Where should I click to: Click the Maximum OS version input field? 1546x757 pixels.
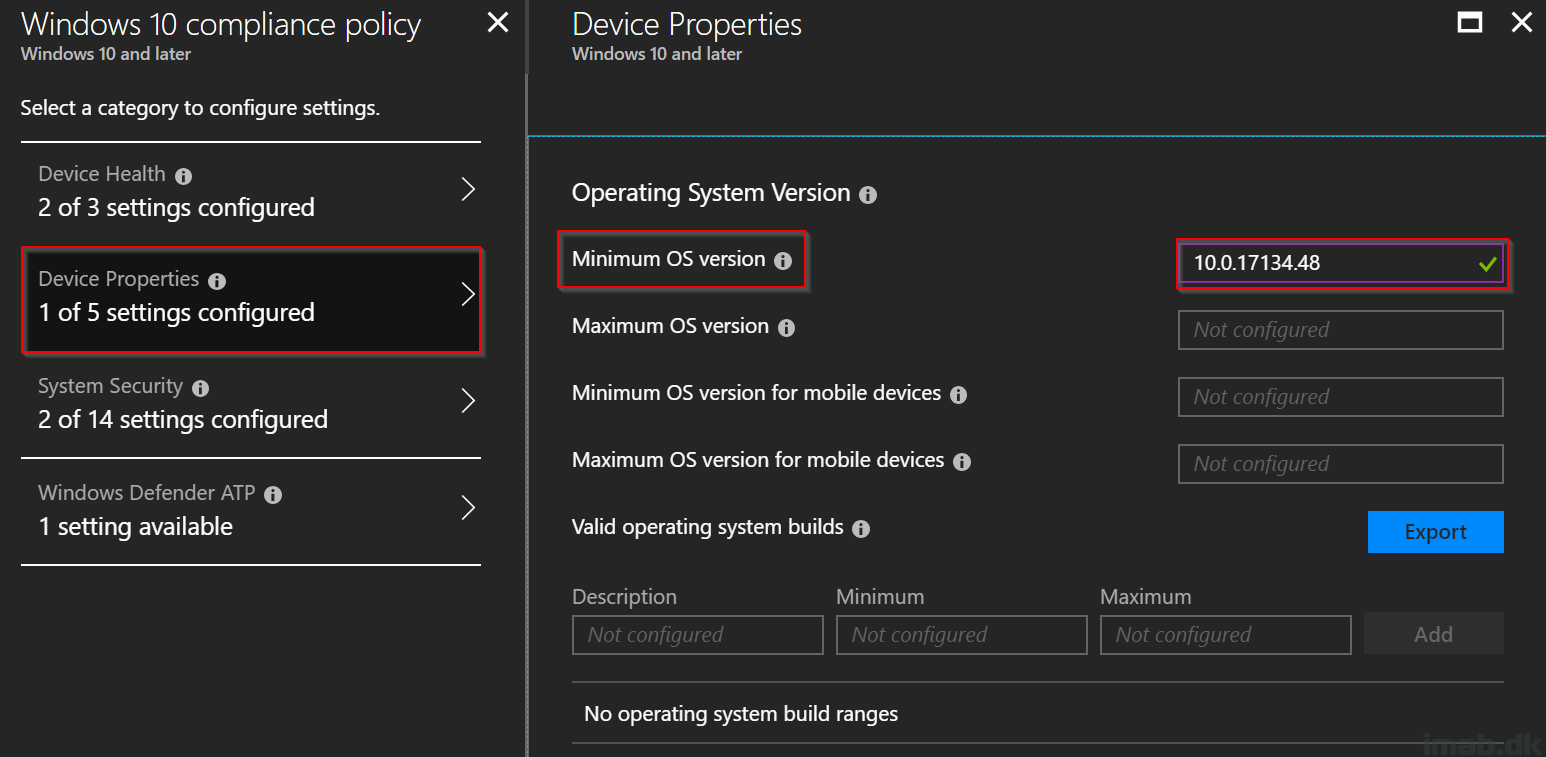(x=1341, y=330)
